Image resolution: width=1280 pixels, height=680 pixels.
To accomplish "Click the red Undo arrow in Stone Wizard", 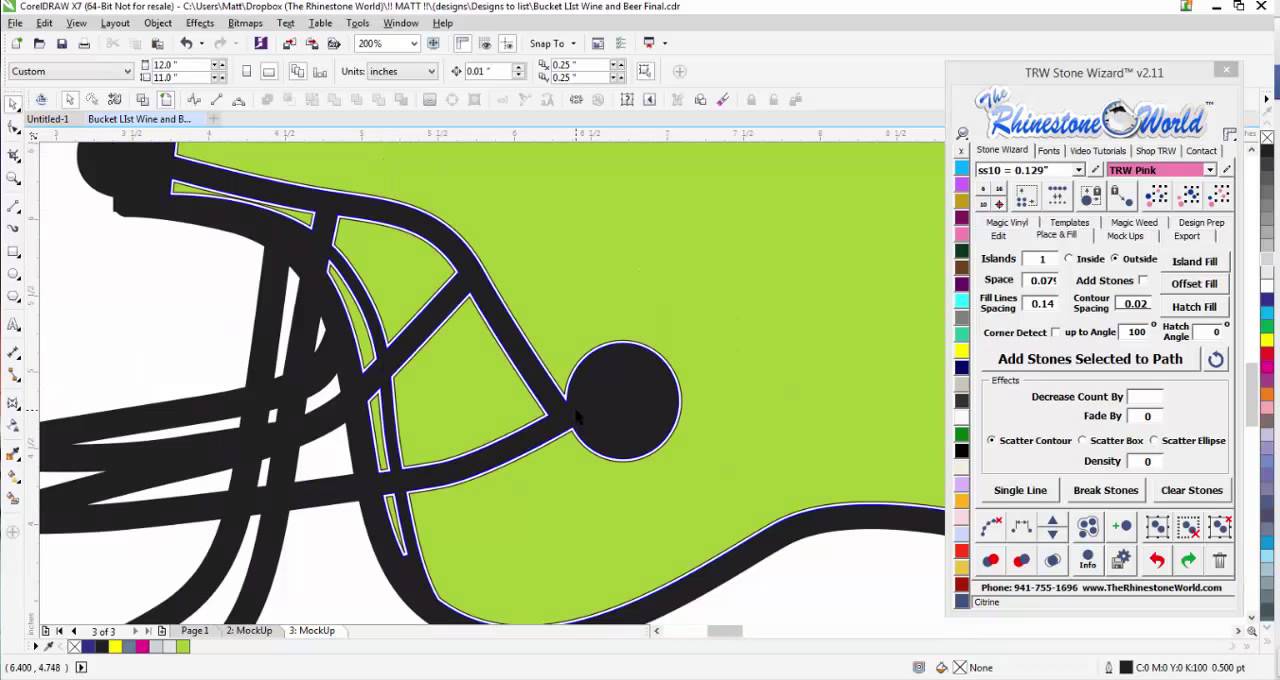I will coord(1156,560).
